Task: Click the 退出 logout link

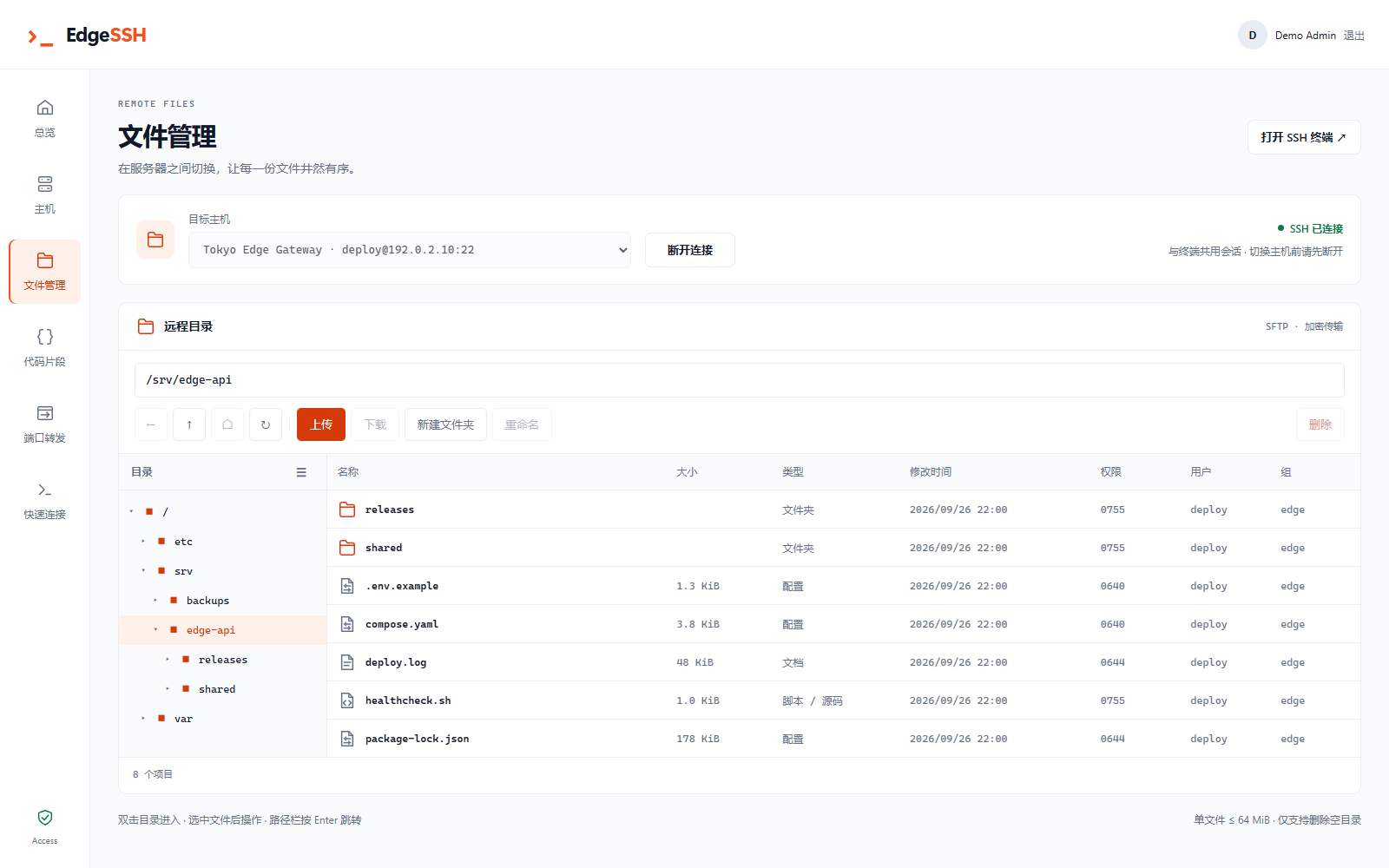Action: (1354, 36)
